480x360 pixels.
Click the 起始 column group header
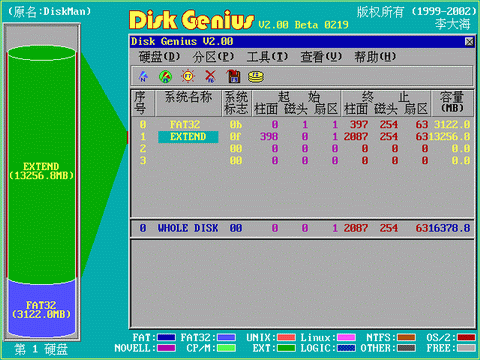(299, 97)
